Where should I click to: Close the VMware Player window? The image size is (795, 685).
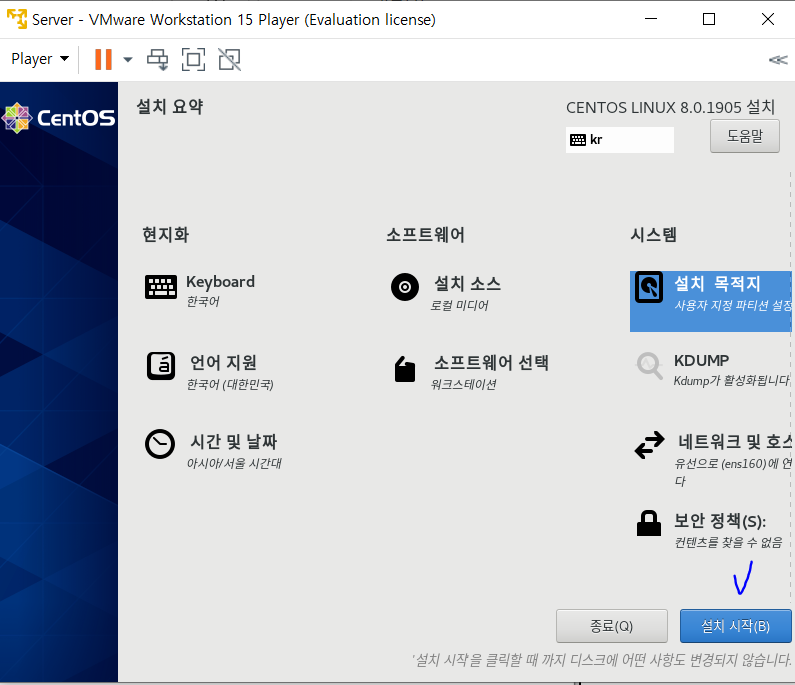pos(768,19)
